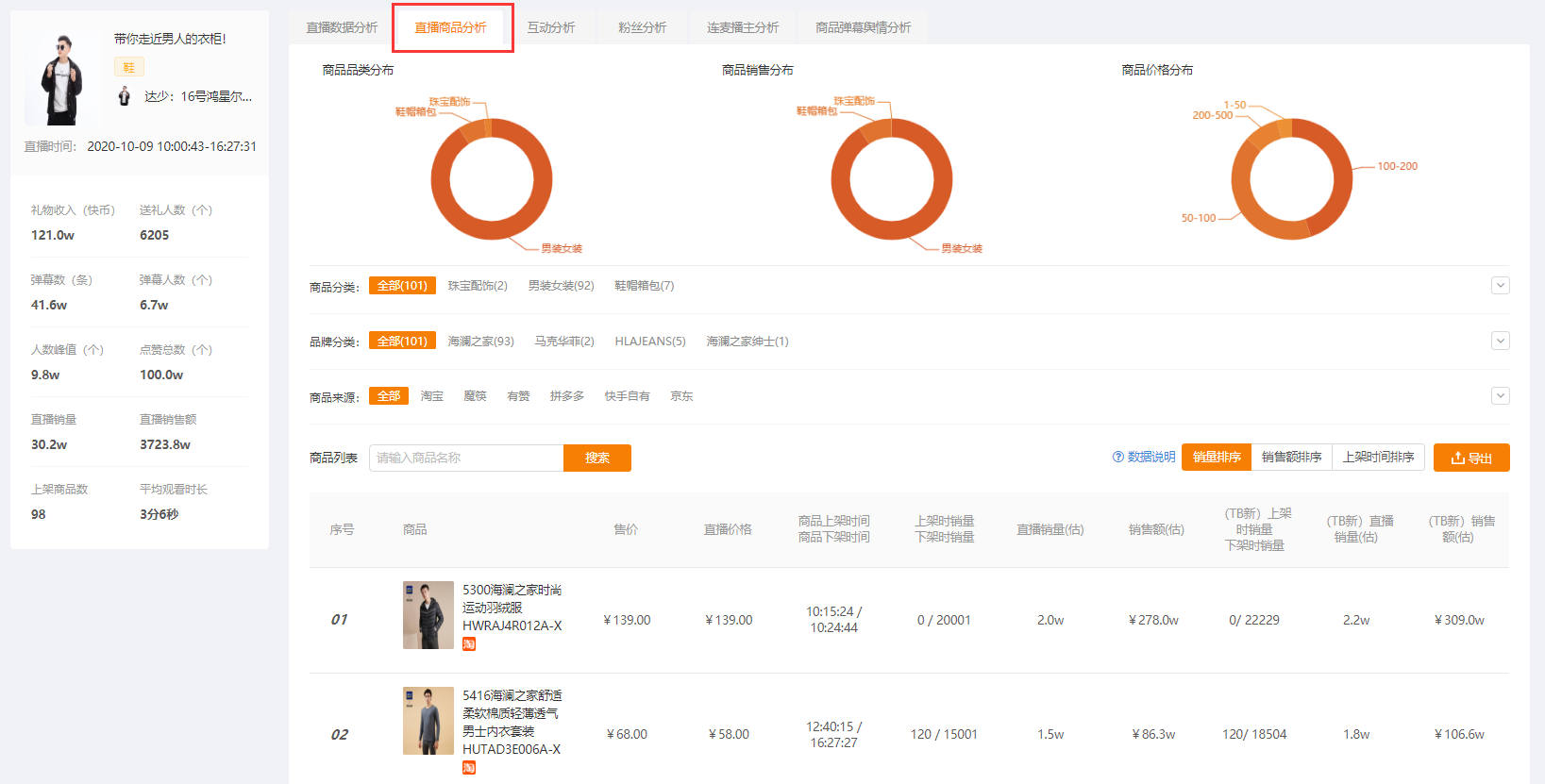This screenshot has height=784, width=1545.
Task: Open the streamer profile photo
Action: (x=61, y=76)
